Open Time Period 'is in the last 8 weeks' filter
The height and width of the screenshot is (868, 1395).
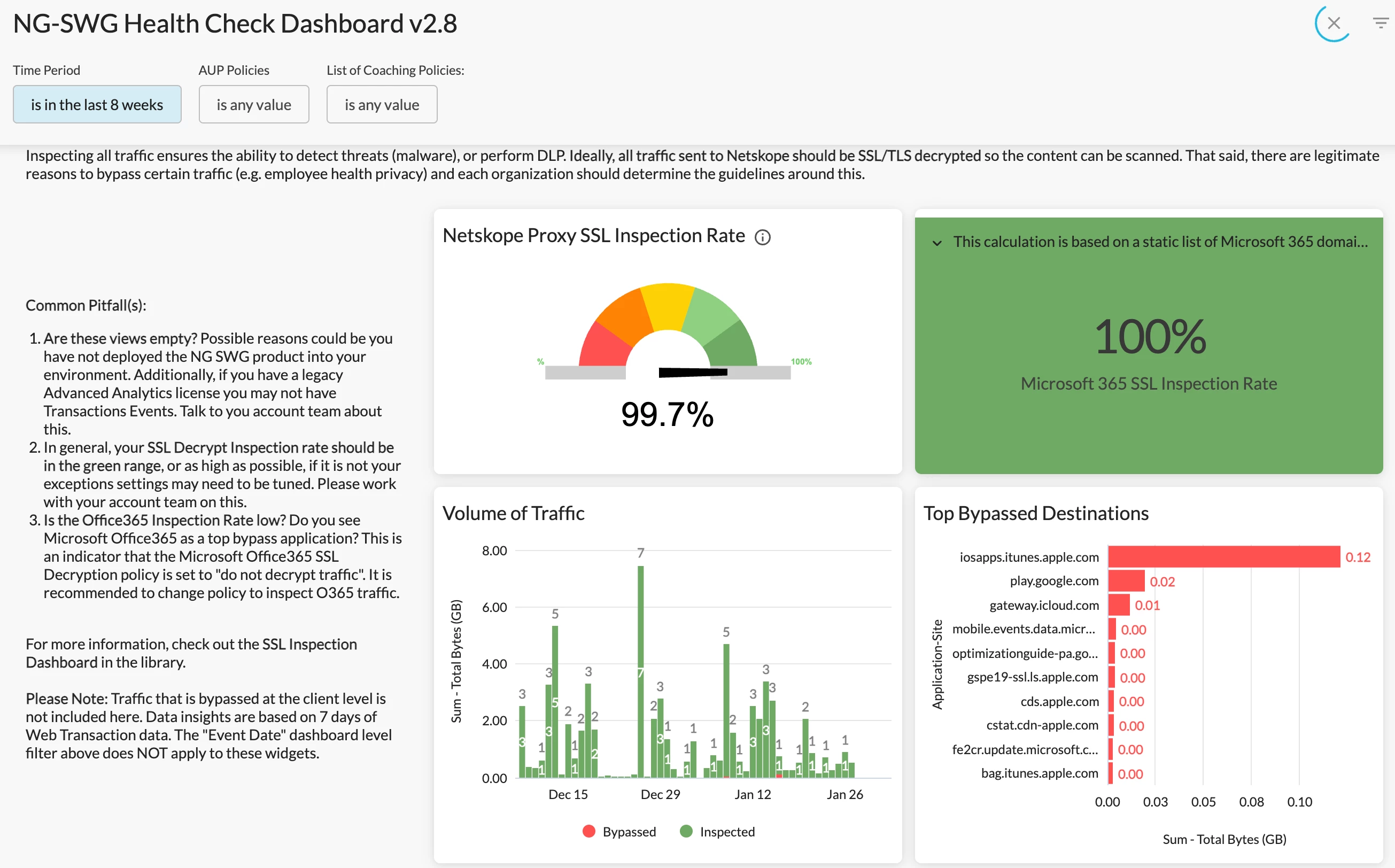point(97,104)
